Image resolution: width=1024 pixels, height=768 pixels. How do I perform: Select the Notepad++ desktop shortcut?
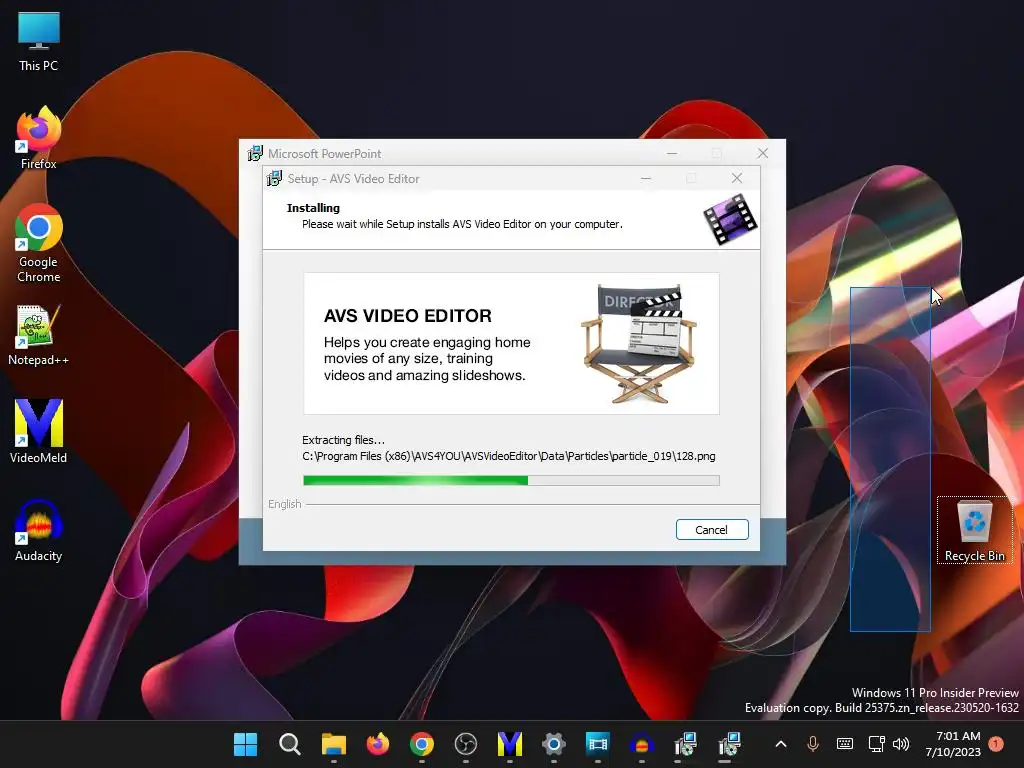click(39, 335)
